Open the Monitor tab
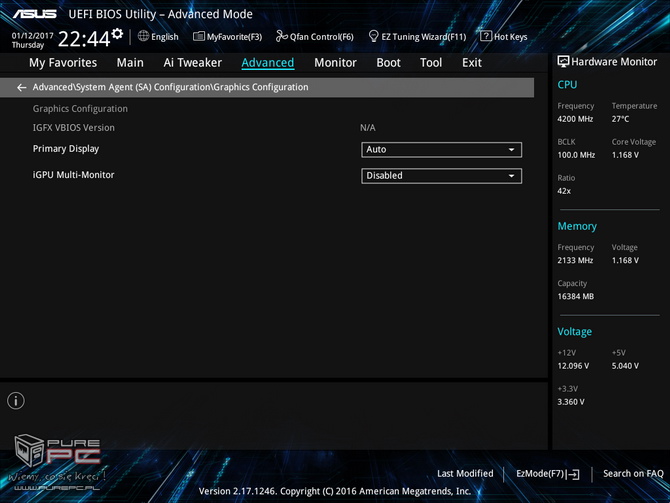 [x=335, y=63]
